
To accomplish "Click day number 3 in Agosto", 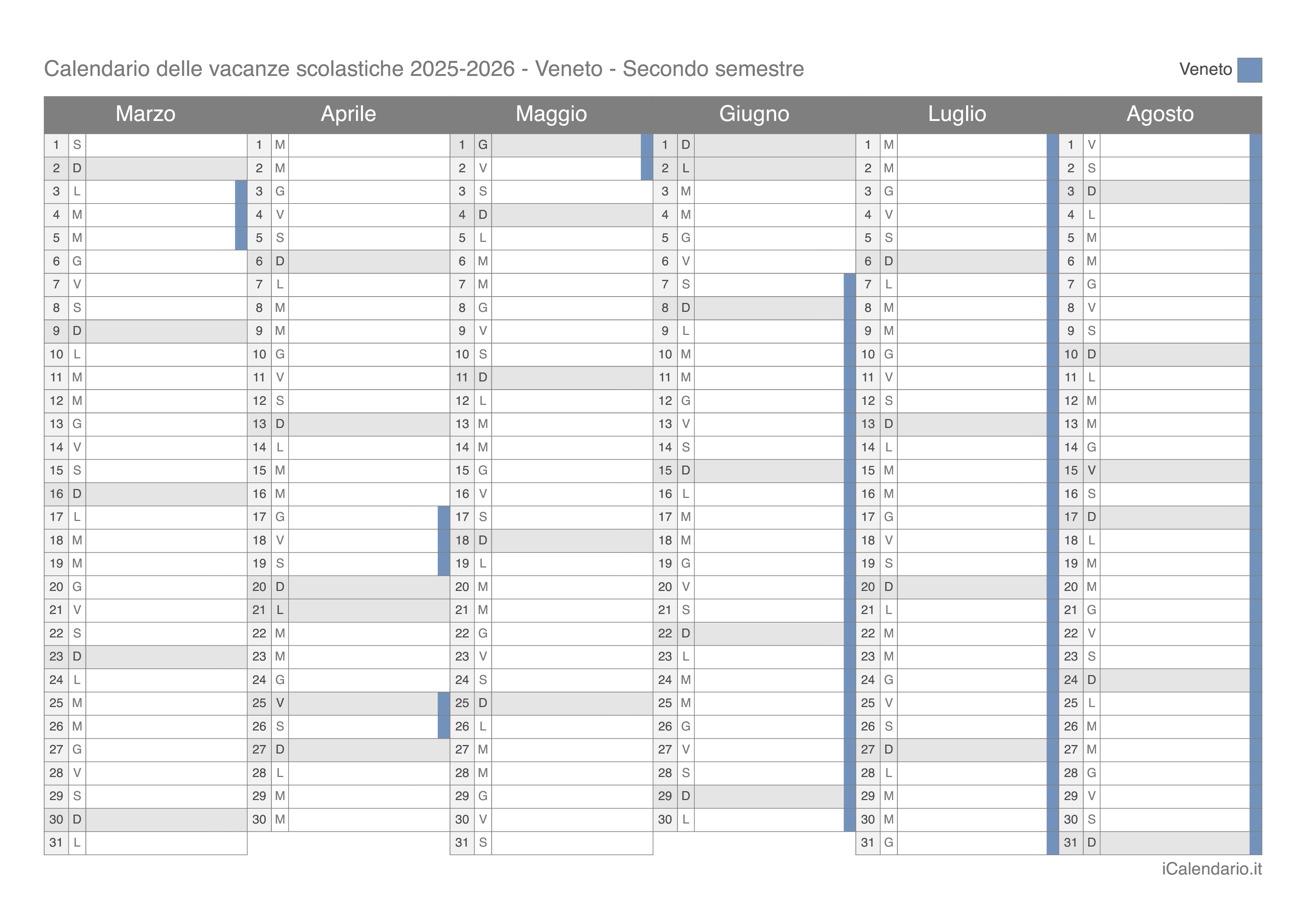I will (1070, 192).
